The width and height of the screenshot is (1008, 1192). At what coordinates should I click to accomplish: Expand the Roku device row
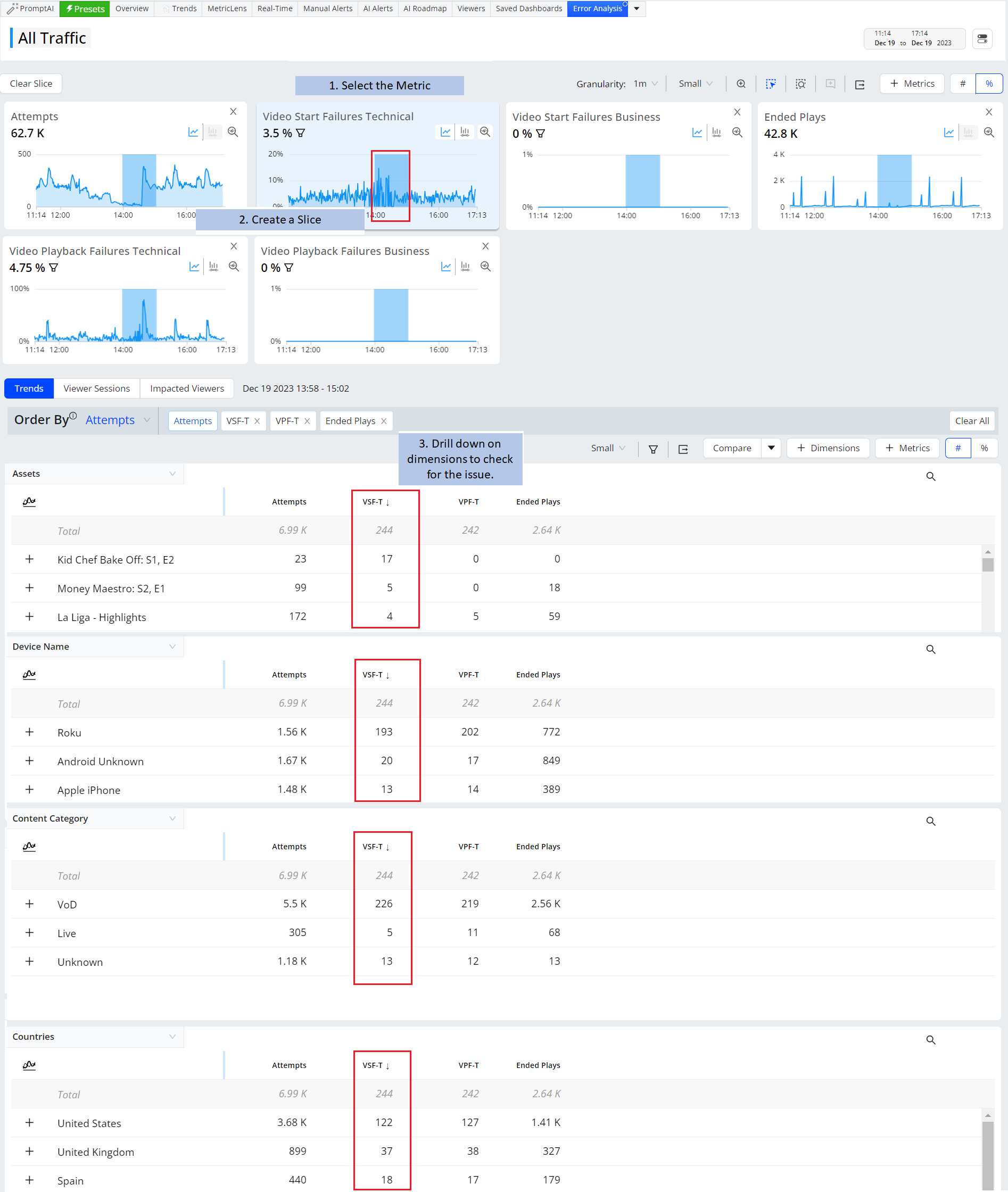30,732
